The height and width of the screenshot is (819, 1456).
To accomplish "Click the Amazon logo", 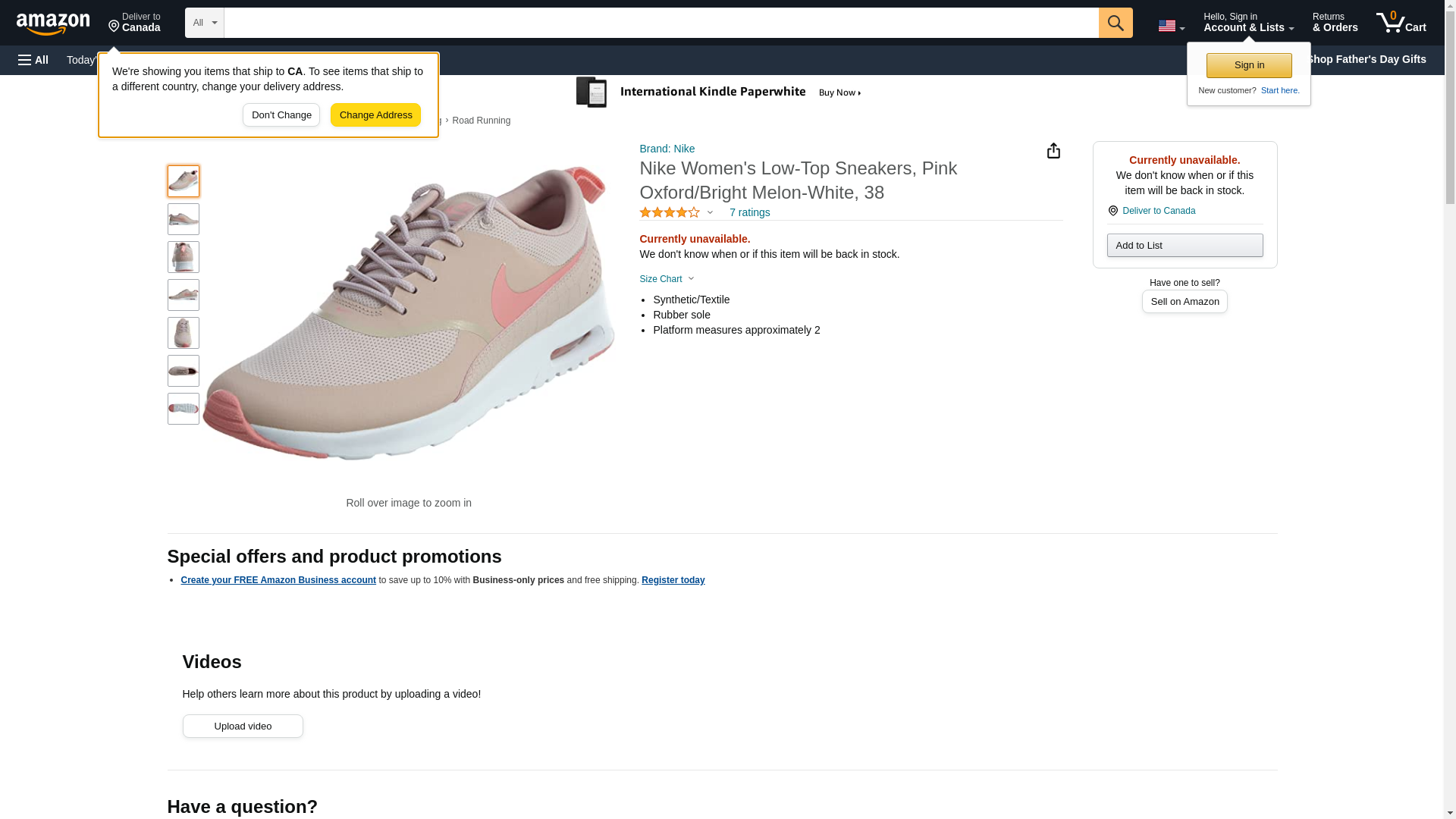I will coord(53,24).
